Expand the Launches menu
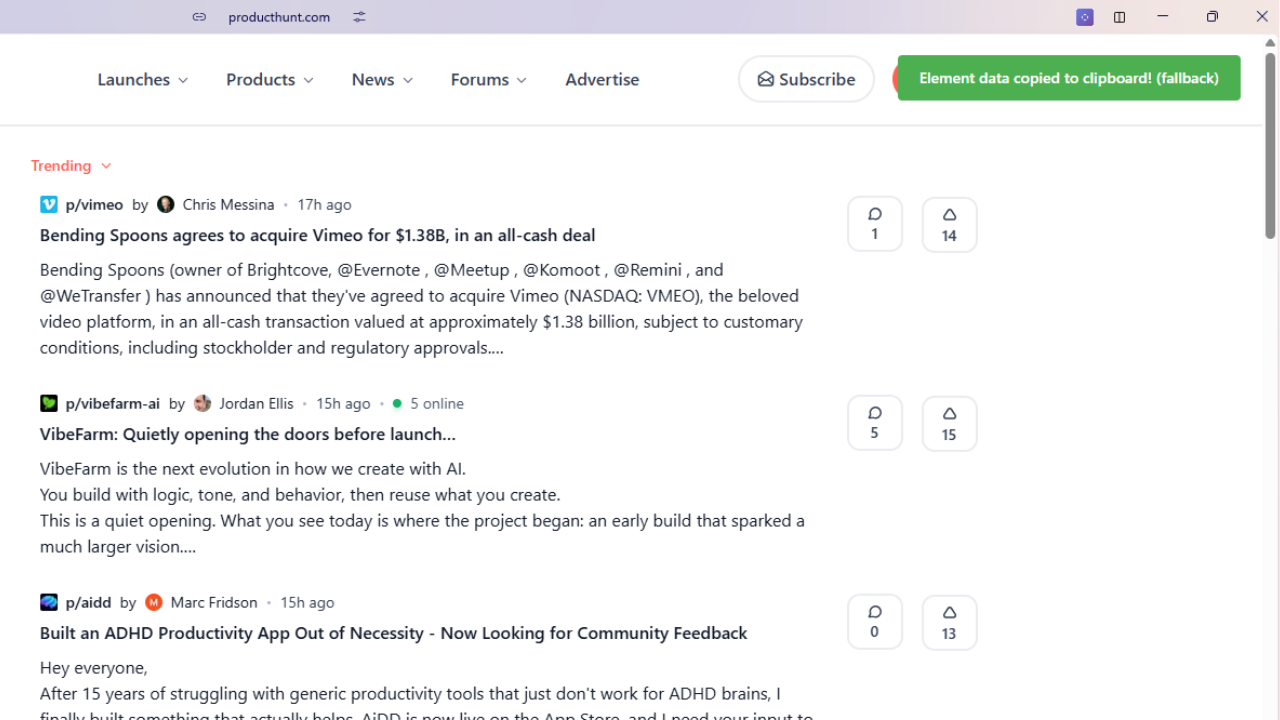Viewport: 1280px width, 720px height. coord(143,79)
